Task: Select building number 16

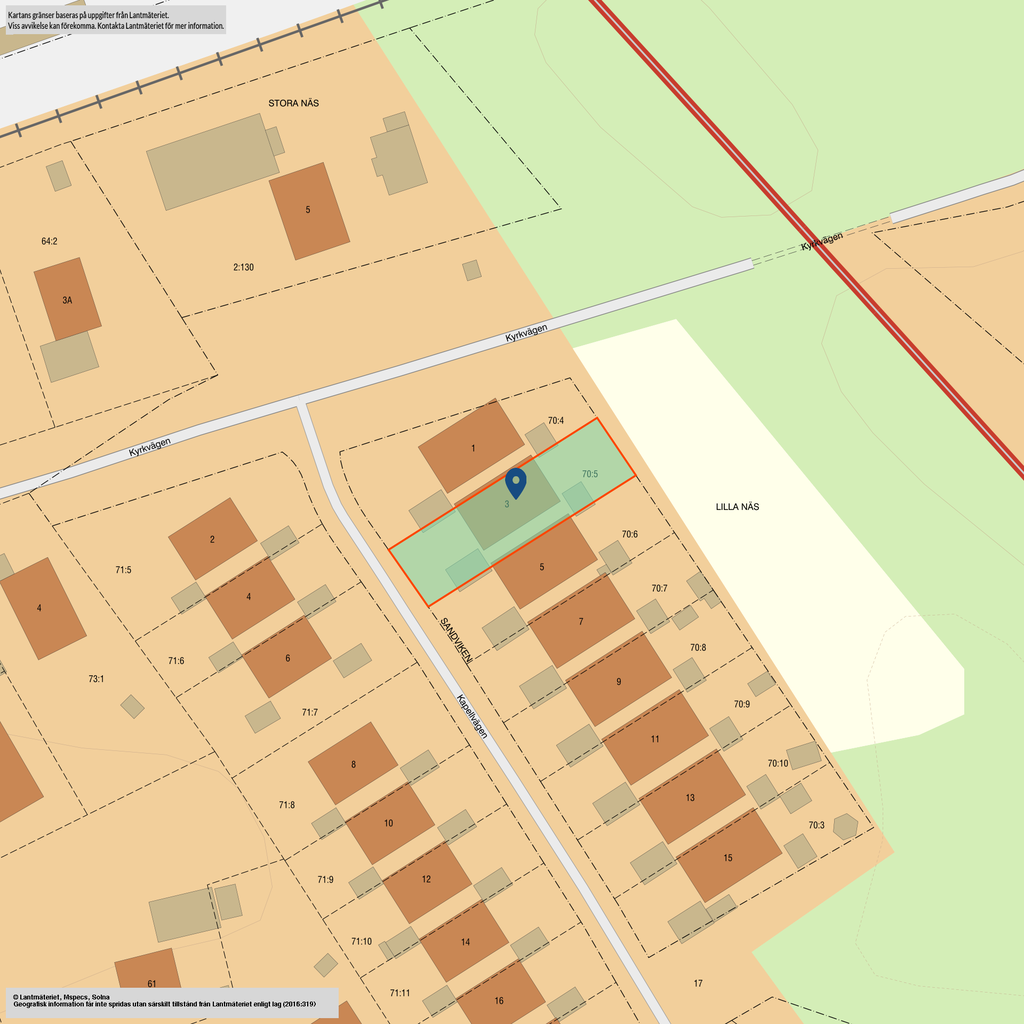Action: pos(499,999)
